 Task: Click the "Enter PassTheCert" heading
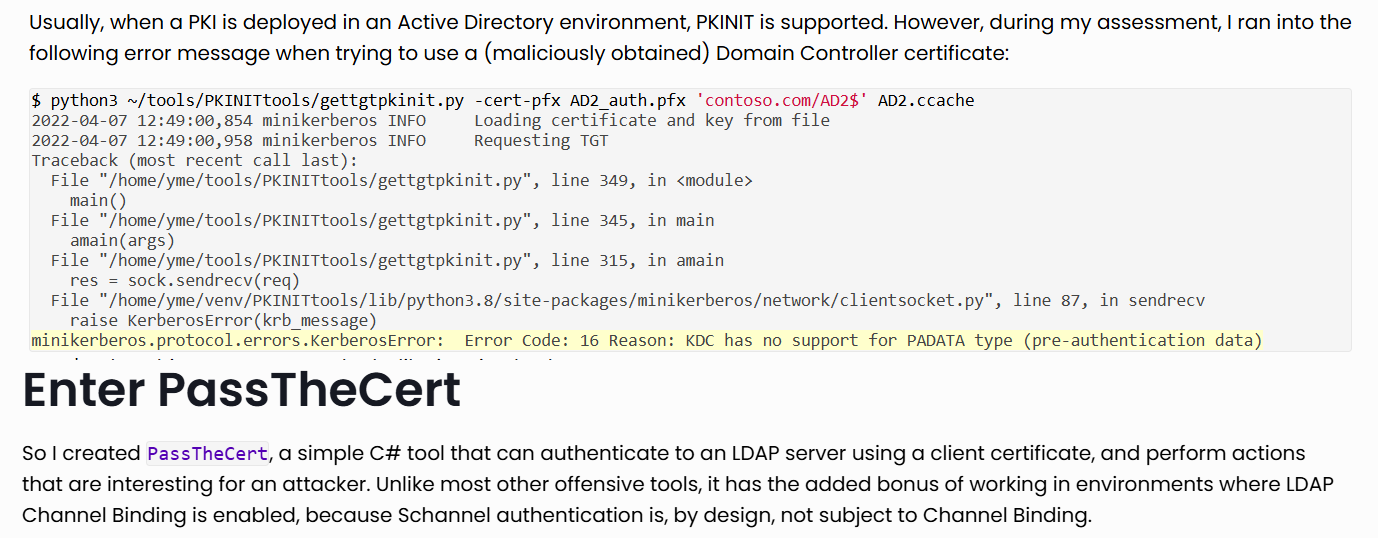(x=241, y=391)
